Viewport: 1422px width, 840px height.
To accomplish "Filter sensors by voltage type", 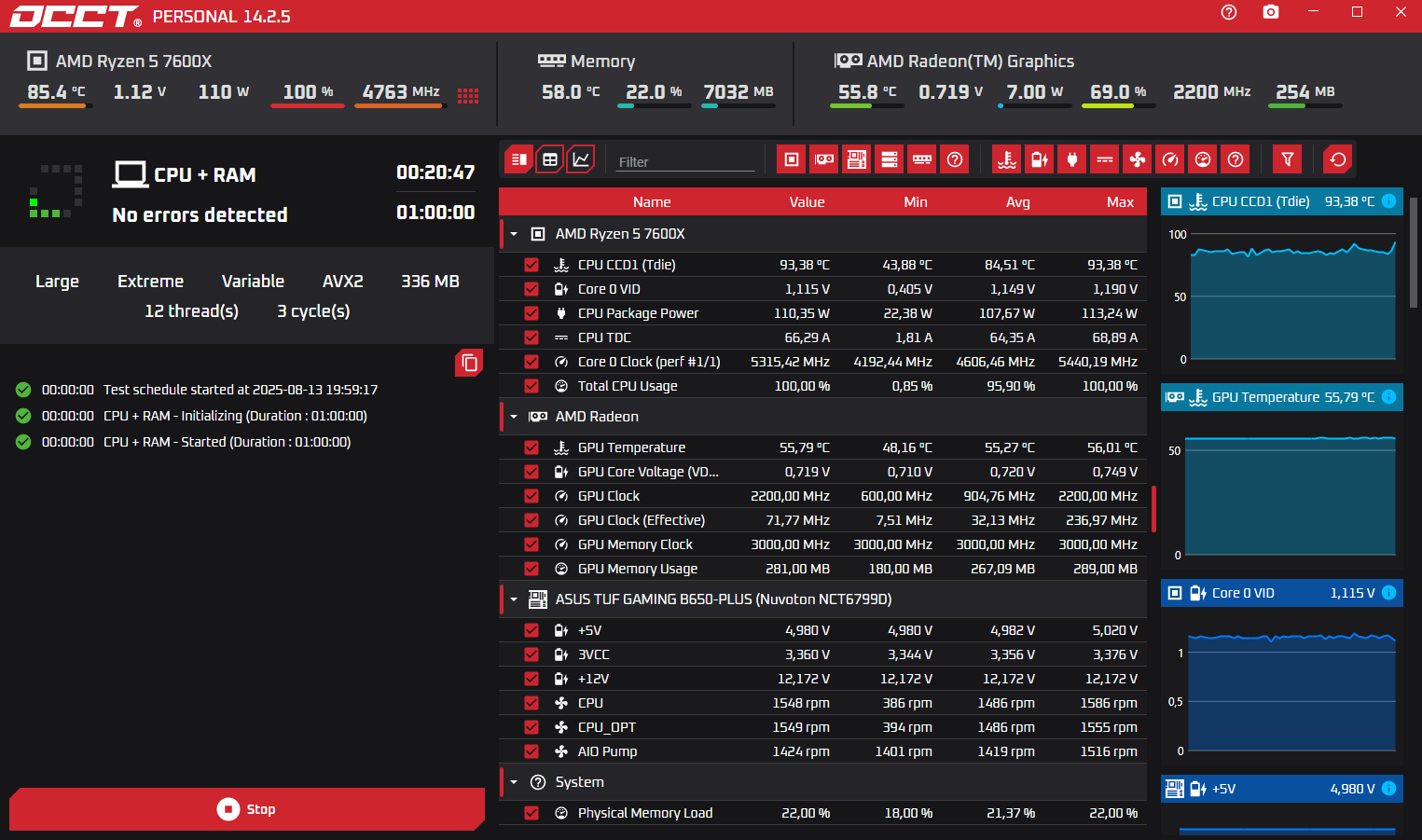I will (x=1040, y=159).
